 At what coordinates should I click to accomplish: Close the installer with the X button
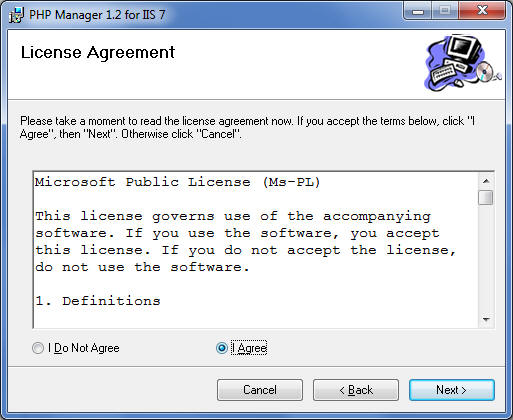click(482, 11)
